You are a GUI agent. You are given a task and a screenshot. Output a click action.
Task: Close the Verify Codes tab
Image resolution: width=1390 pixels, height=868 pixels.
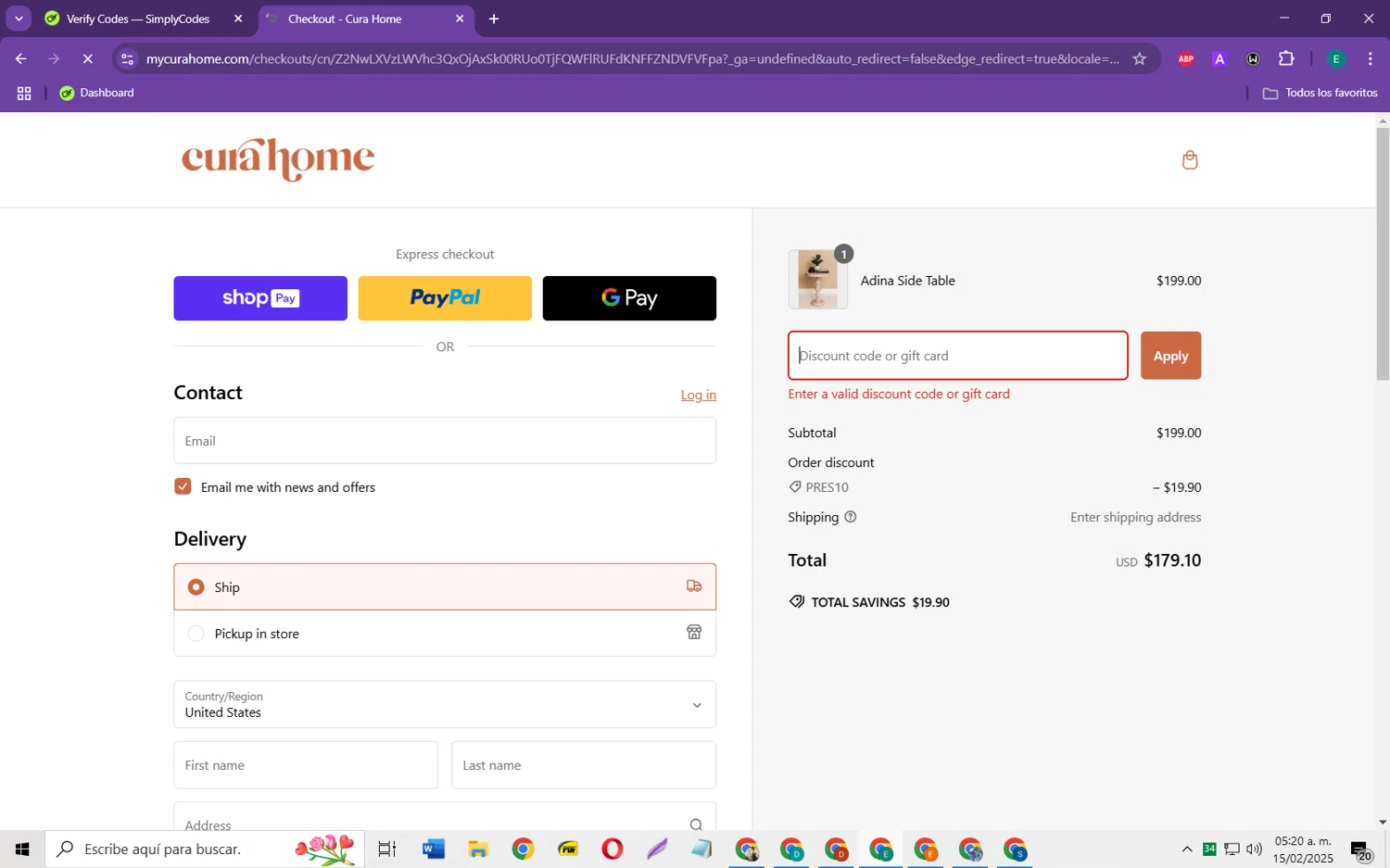(x=238, y=19)
